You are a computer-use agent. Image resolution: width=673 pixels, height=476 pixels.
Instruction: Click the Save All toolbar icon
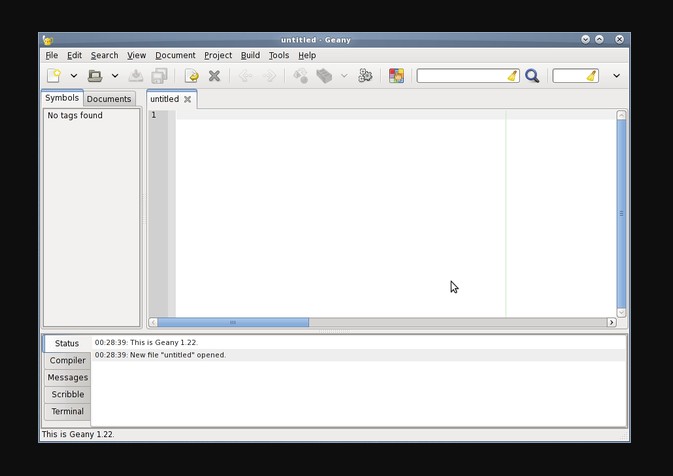[159, 76]
